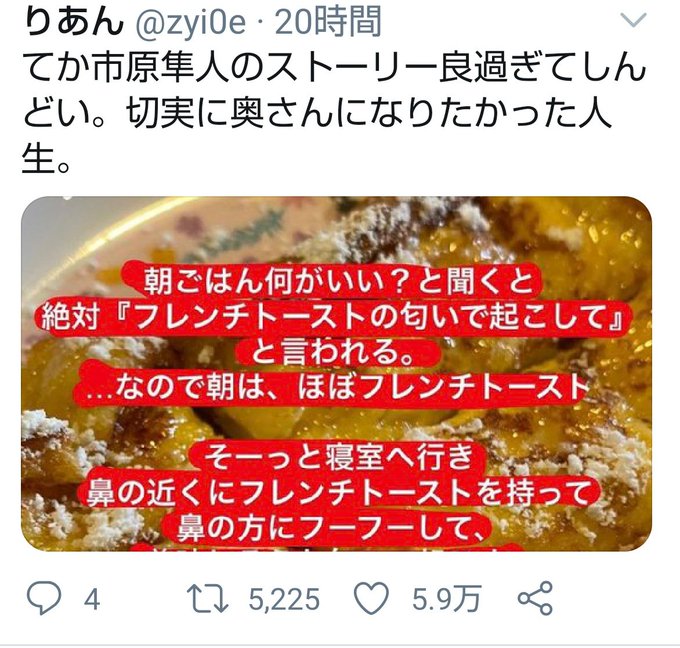Expand the tweet options chevron menu
Viewport: 680px width, 648px height.
634,20
